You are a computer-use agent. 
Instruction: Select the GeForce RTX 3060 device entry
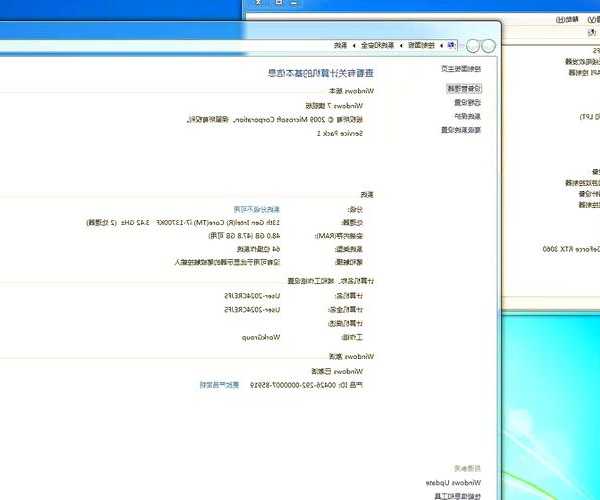tap(571, 248)
